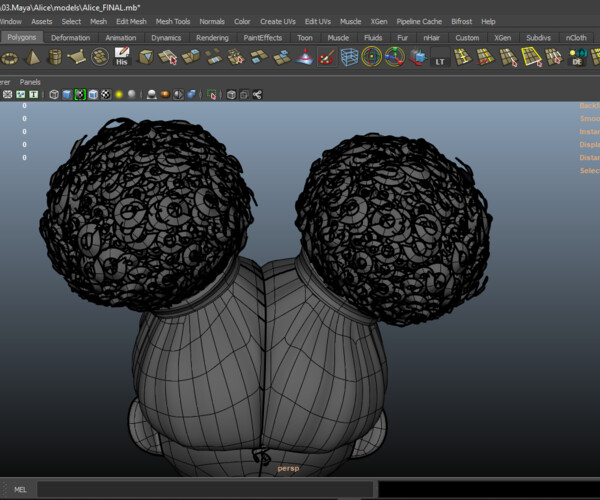The height and width of the screenshot is (500, 600).
Task: Toggle the share-shaped panel toolbar icon
Action: 257,94
